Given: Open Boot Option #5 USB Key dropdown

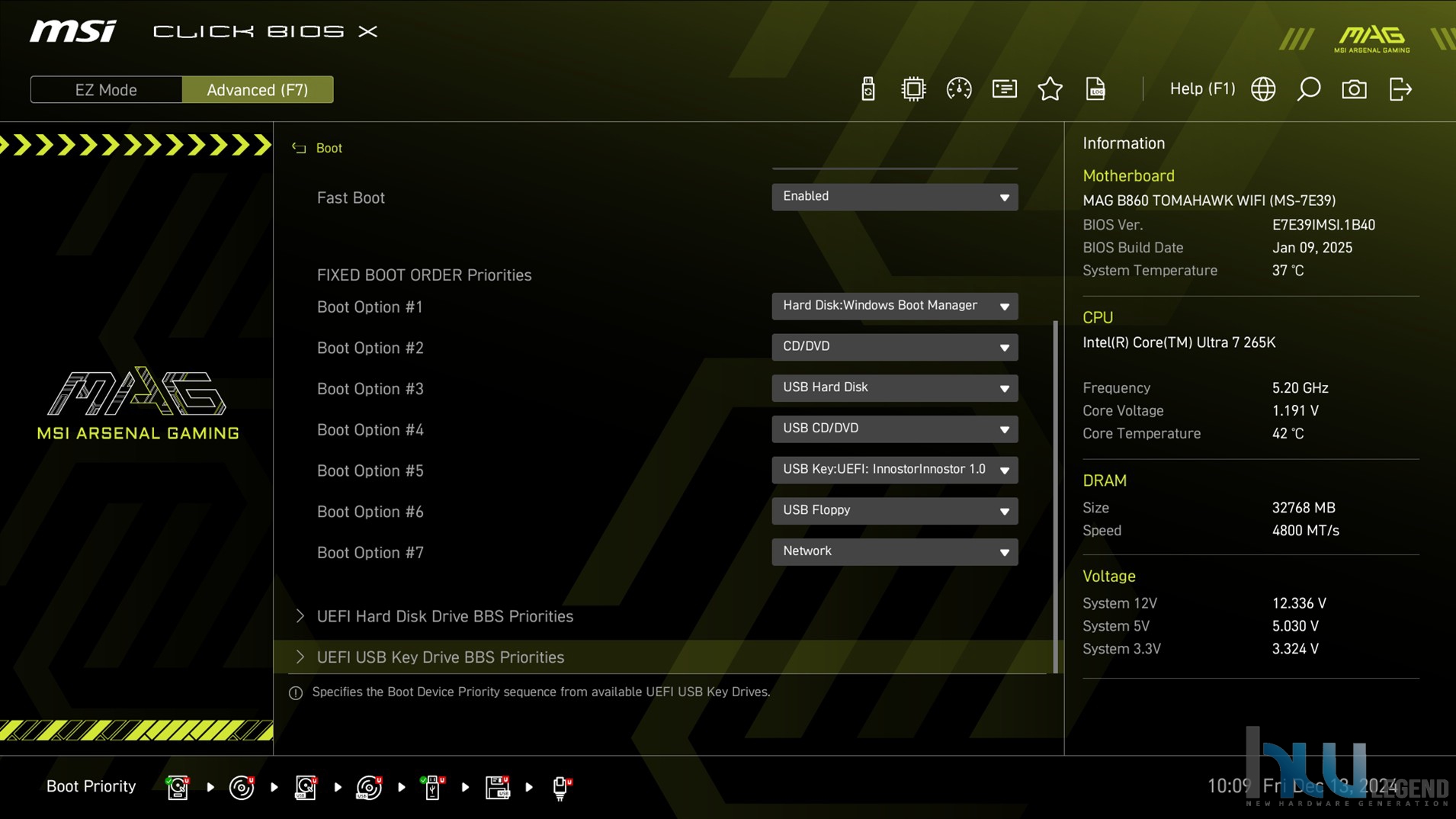Looking at the screenshot, I should [x=894, y=470].
